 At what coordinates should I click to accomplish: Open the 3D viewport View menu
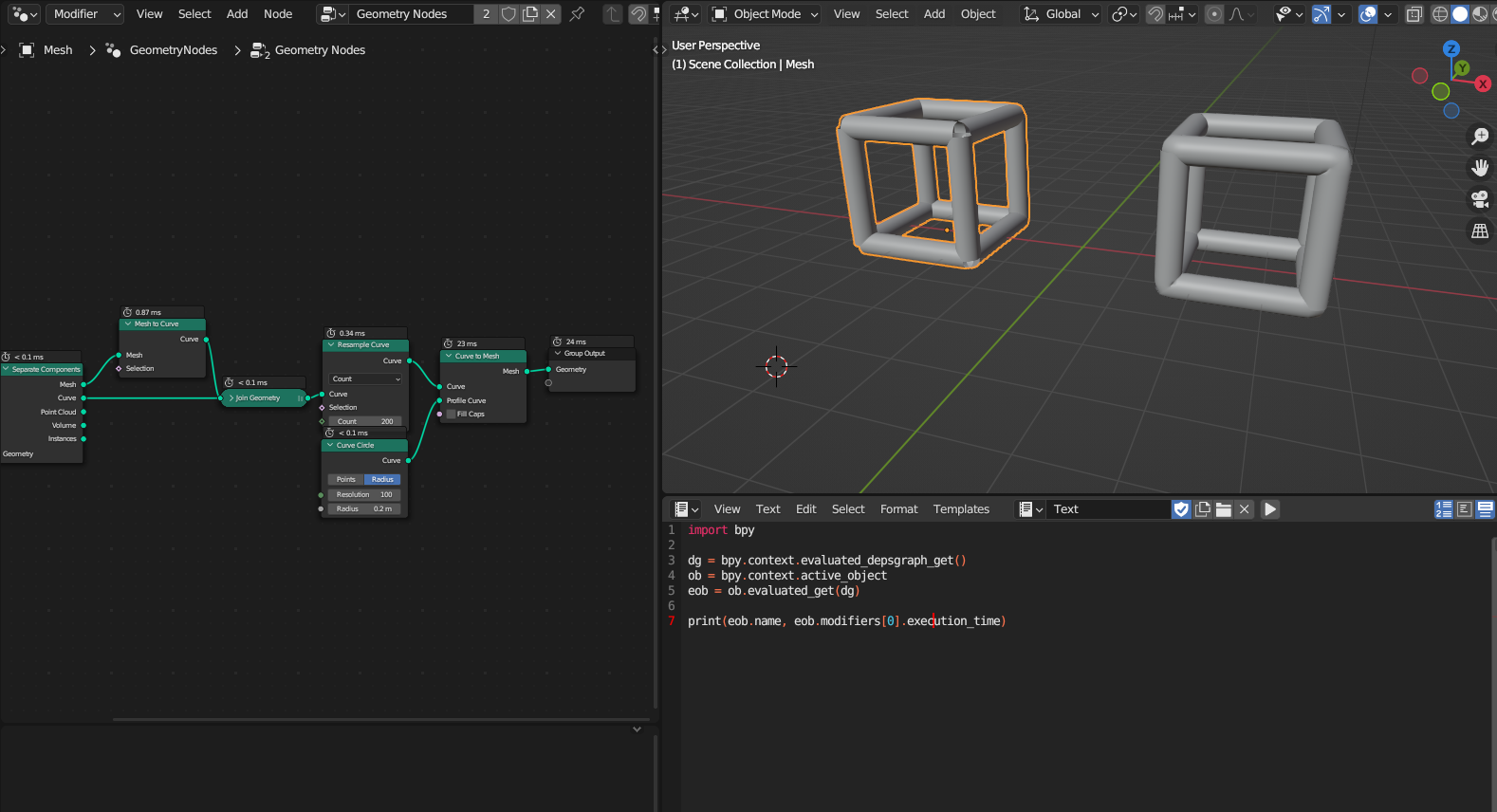click(846, 14)
